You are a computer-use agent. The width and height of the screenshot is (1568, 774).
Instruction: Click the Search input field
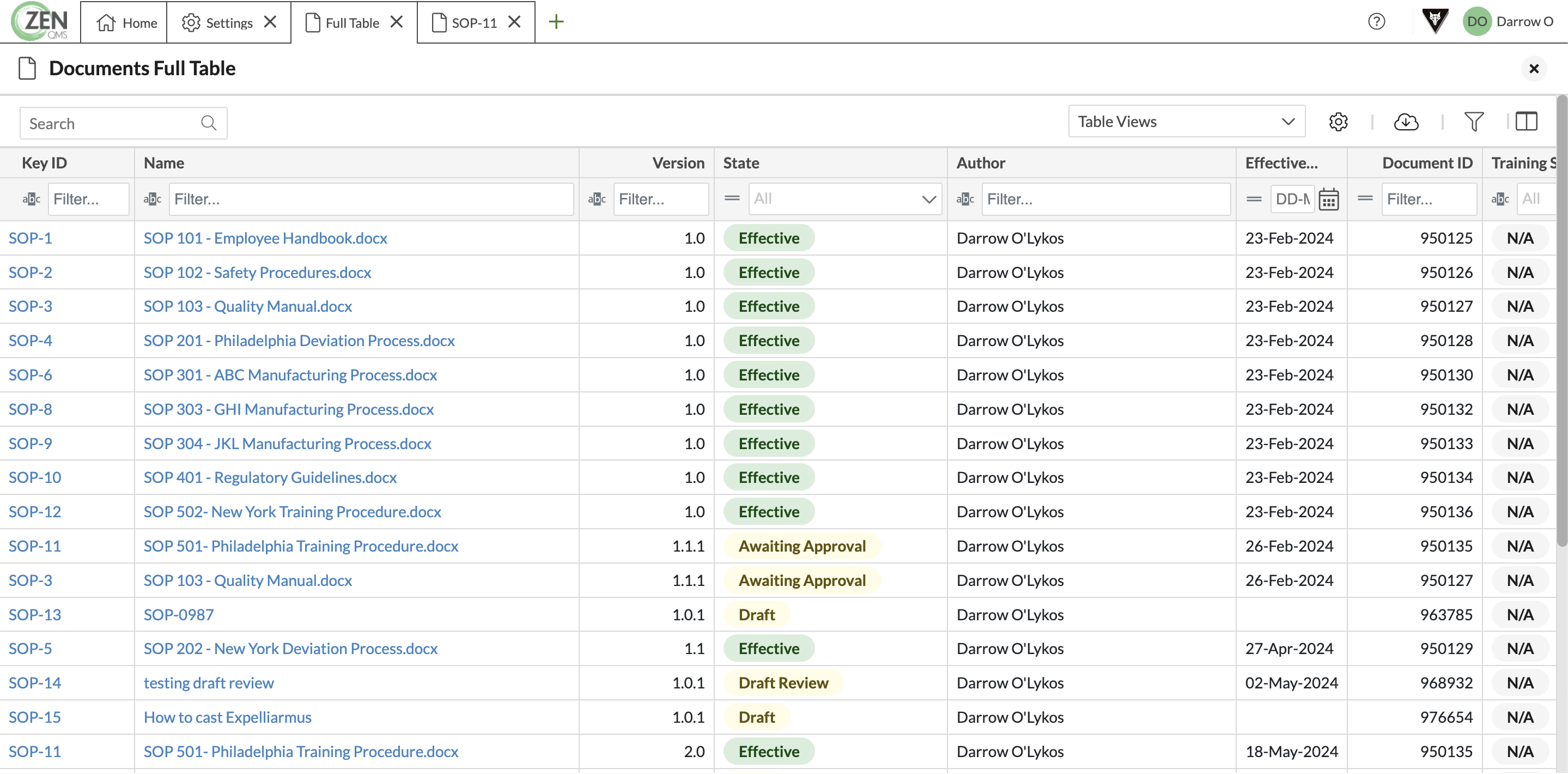(124, 123)
